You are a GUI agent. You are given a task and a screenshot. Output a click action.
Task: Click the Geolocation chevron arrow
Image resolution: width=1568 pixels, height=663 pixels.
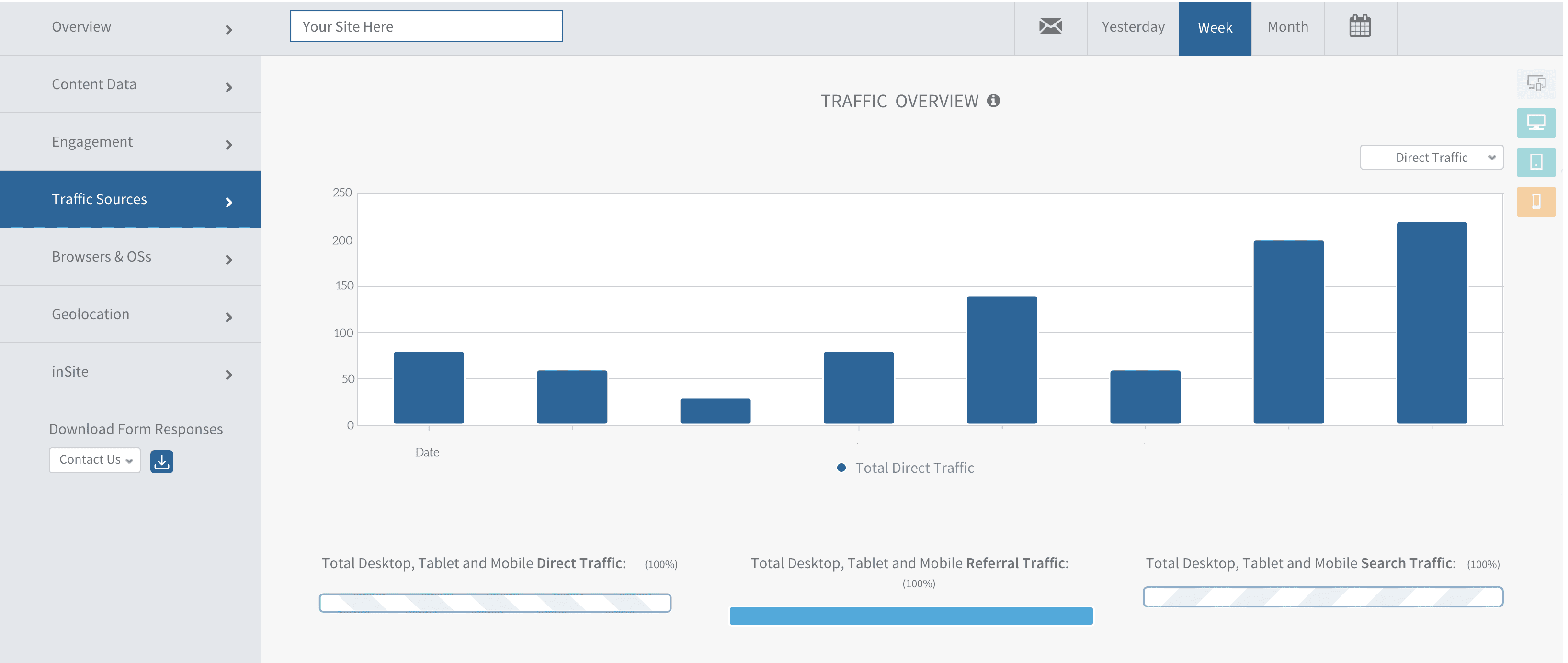pyautogui.click(x=229, y=317)
